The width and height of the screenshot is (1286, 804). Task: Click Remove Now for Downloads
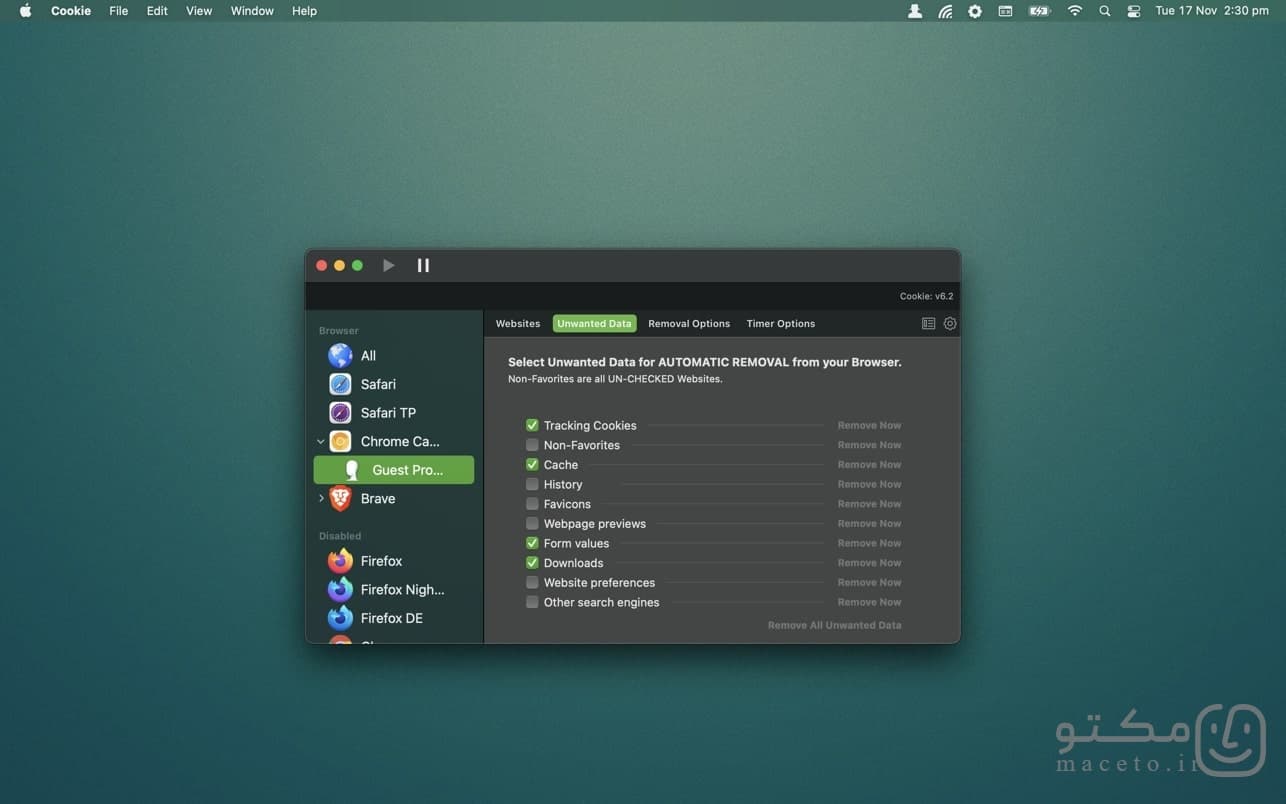pyautogui.click(x=869, y=563)
